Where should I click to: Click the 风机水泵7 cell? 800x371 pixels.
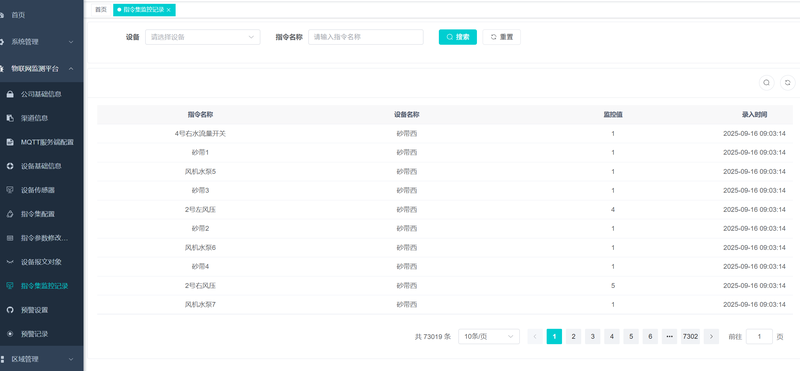pos(201,305)
